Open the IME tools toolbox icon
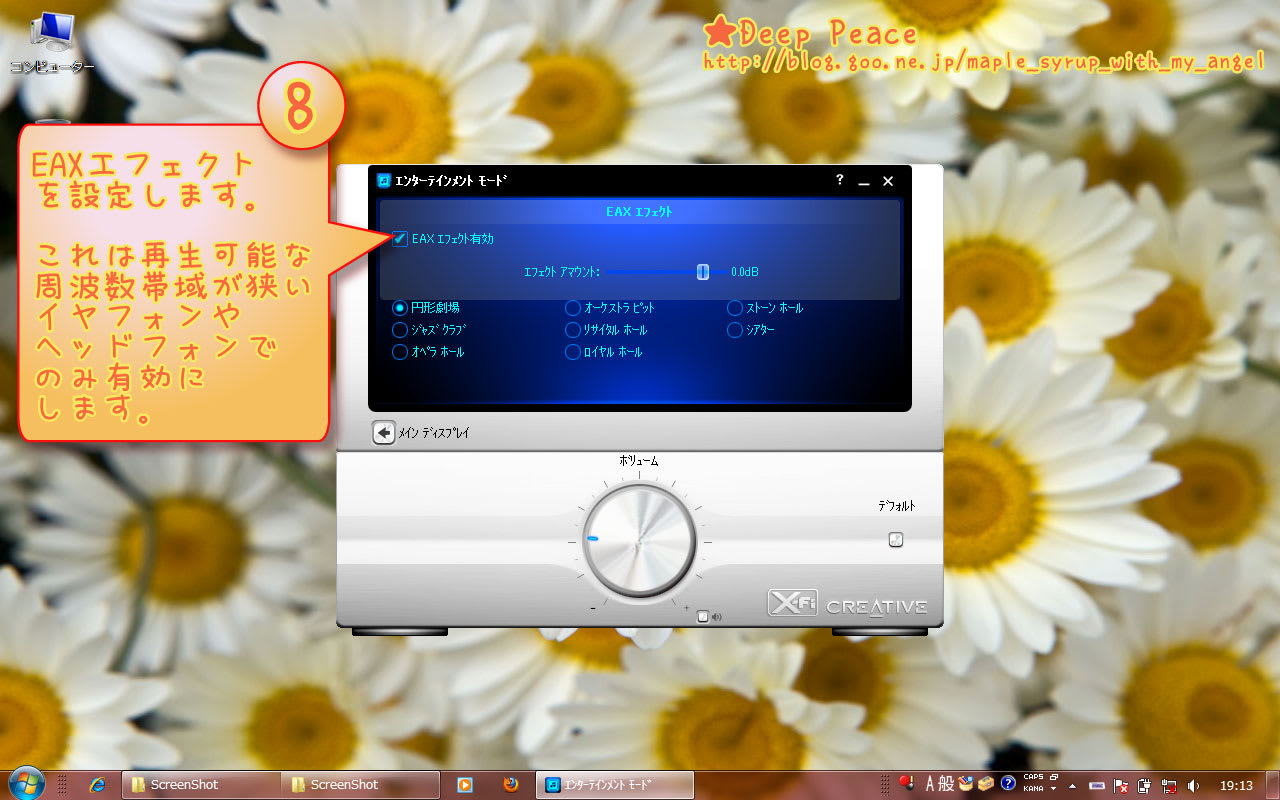The image size is (1280, 800). 986,784
